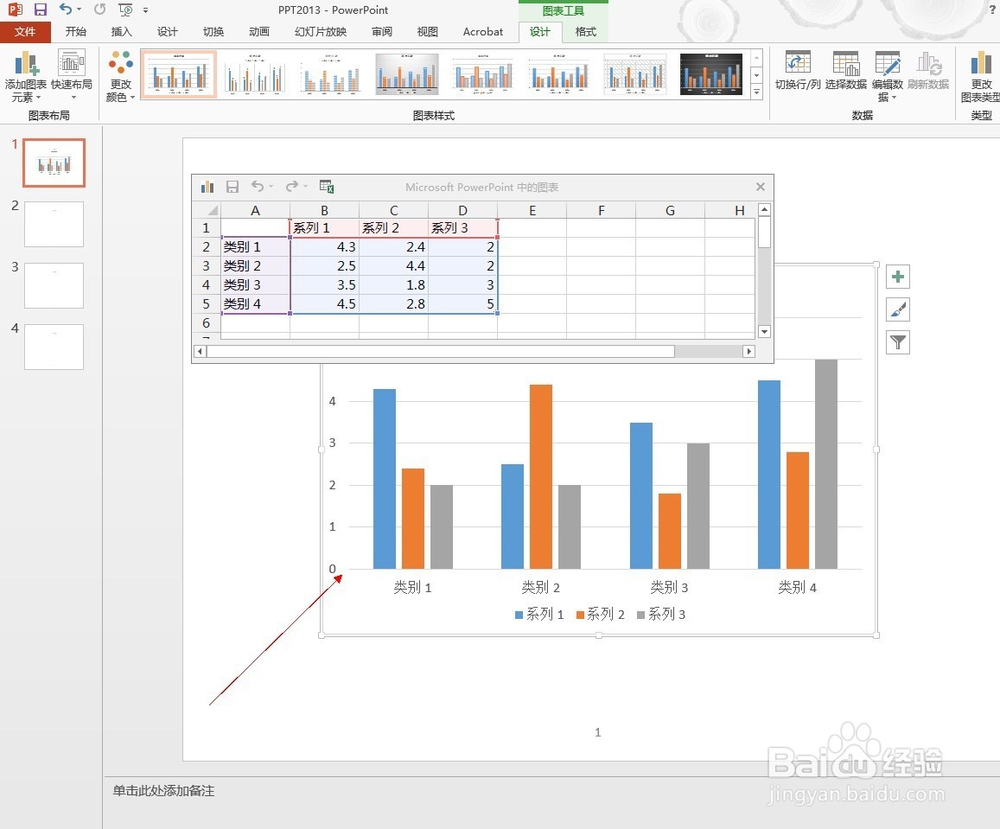Screen dimensions: 1000x829
Task: Select column E header
Action: 532,210
